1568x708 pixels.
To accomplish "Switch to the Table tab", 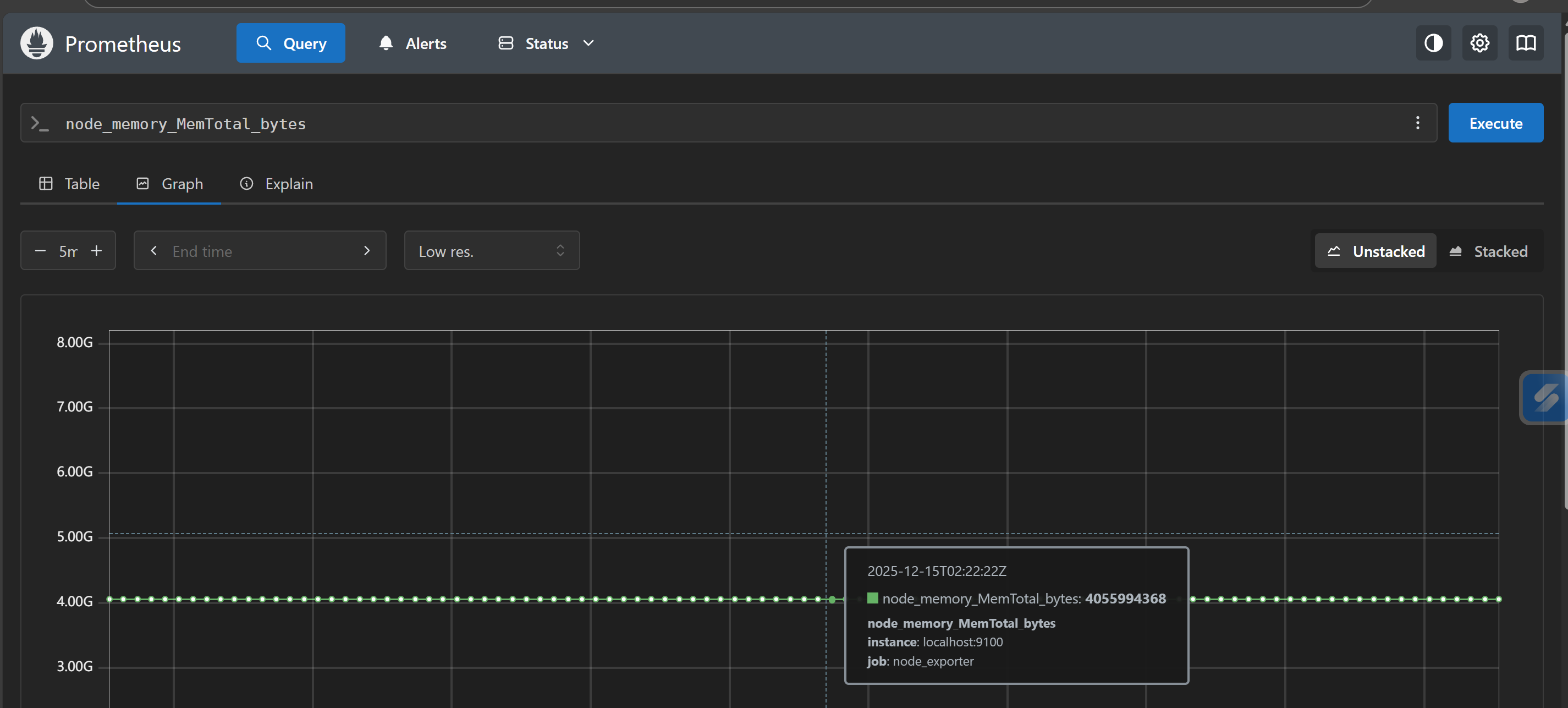I will click(69, 184).
